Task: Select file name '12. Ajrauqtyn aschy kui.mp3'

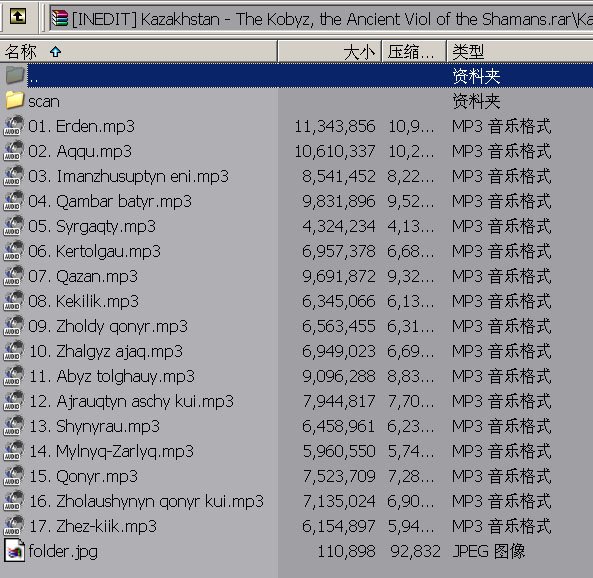Action: 131,401
